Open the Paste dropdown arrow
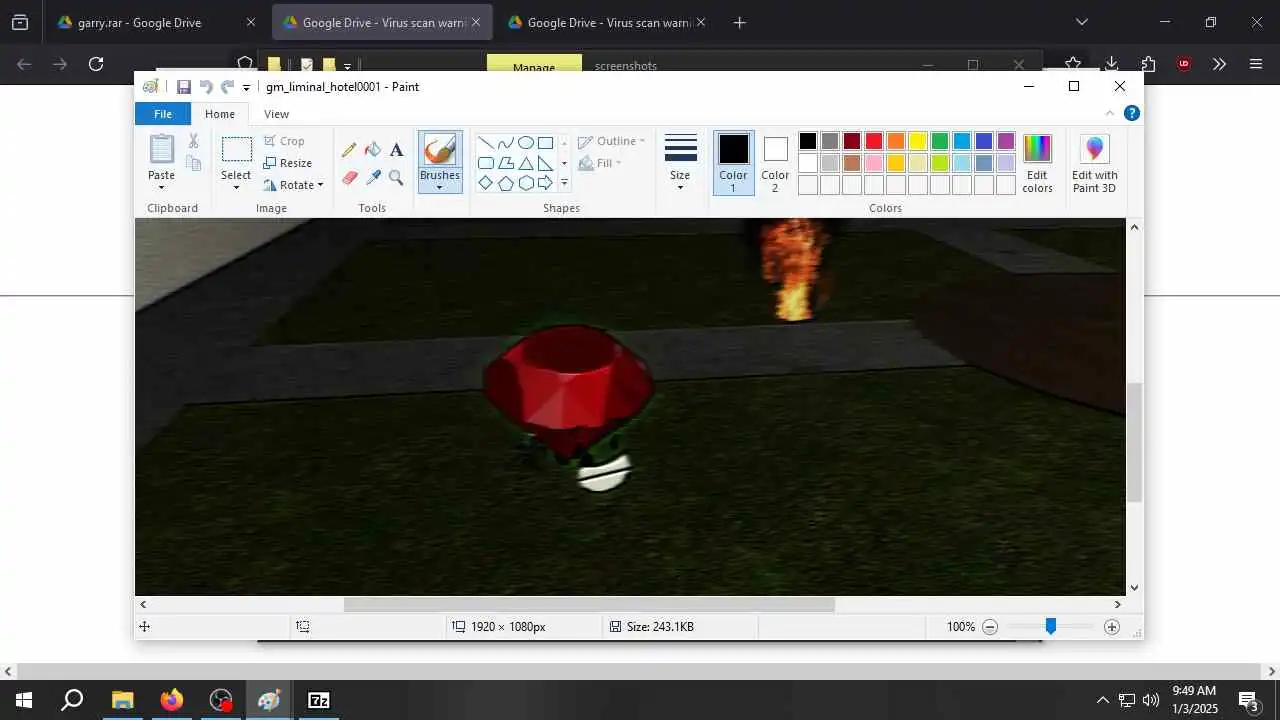 [161, 188]
